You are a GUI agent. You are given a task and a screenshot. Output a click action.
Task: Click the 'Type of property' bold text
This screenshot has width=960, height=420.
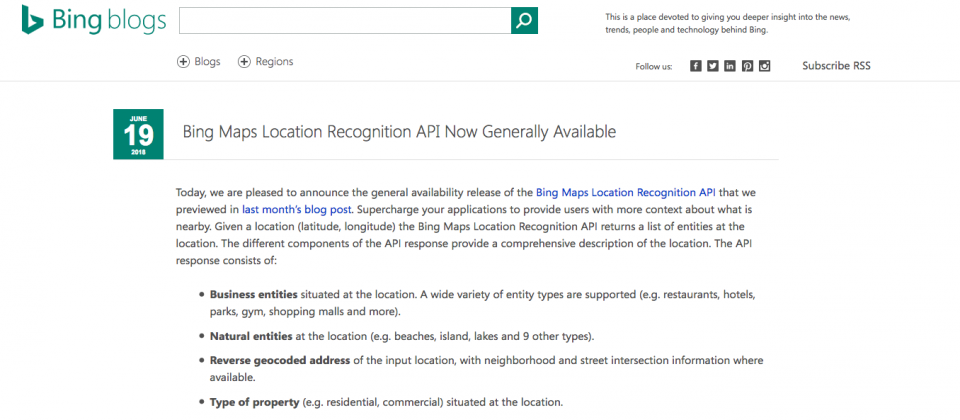coord(255,403)
